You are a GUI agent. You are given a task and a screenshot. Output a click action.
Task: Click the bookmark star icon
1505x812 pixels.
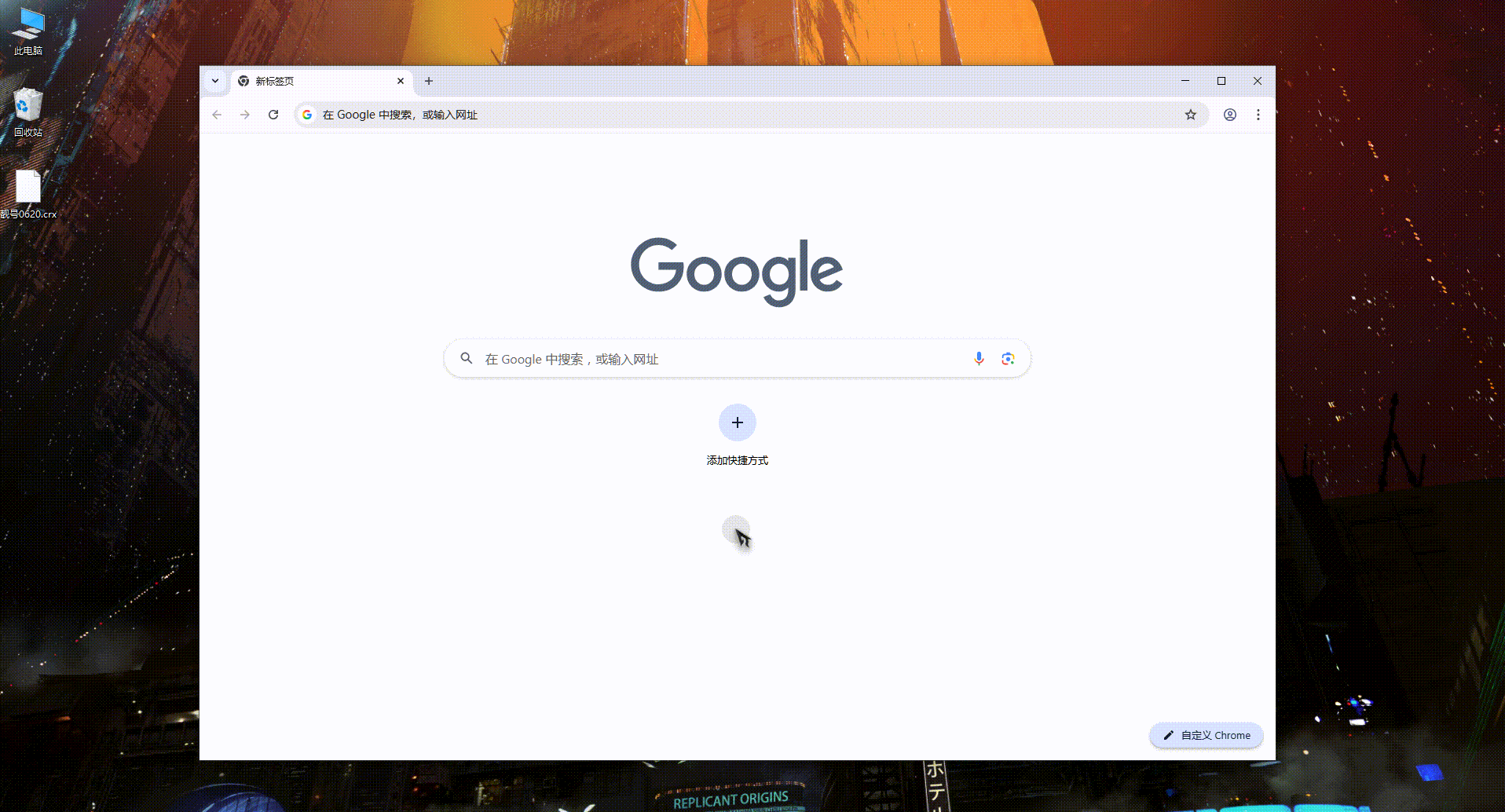(x=1191, y=115)
